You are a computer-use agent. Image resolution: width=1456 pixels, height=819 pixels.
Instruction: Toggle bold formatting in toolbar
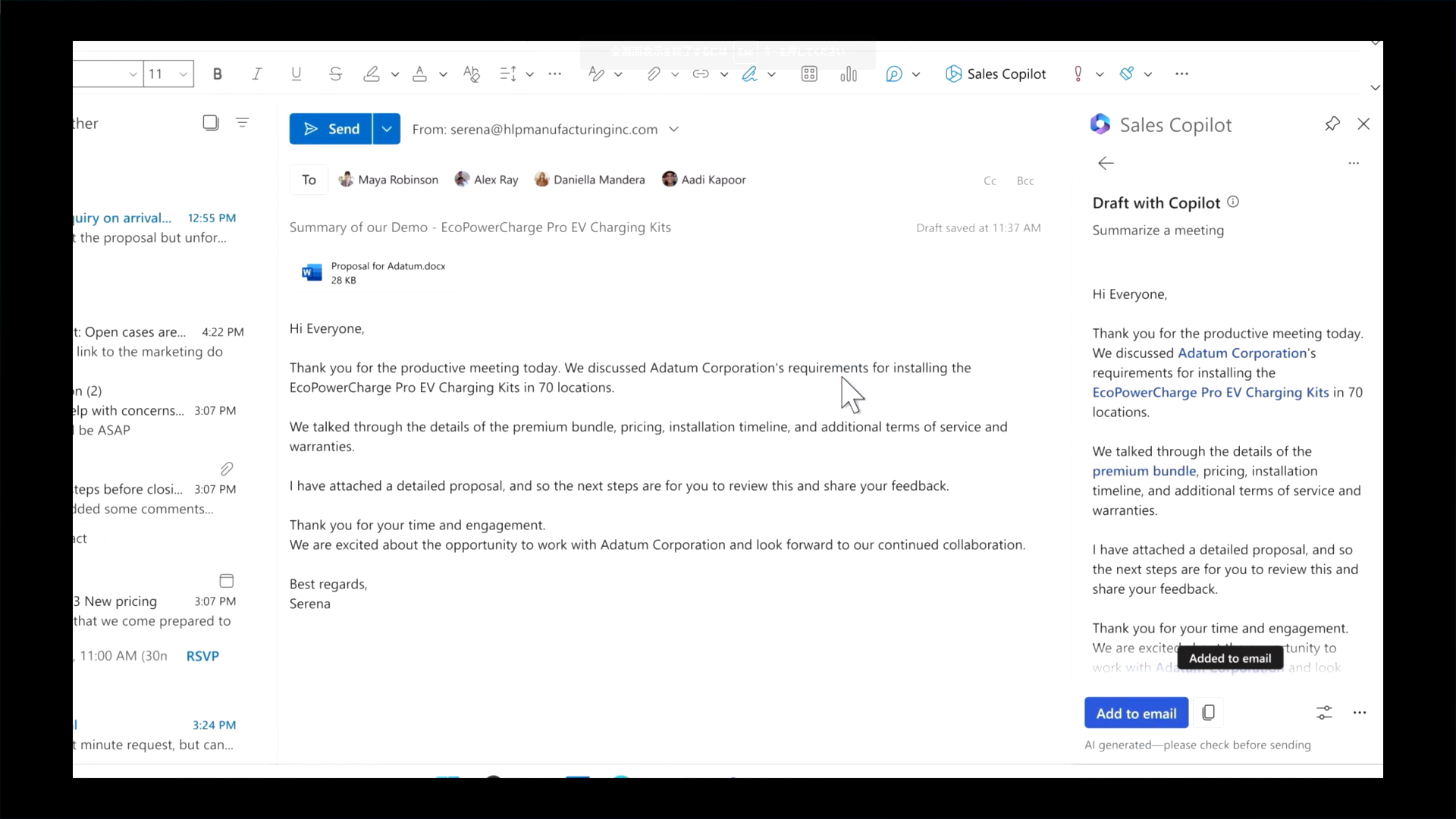[x=218, y=74]
